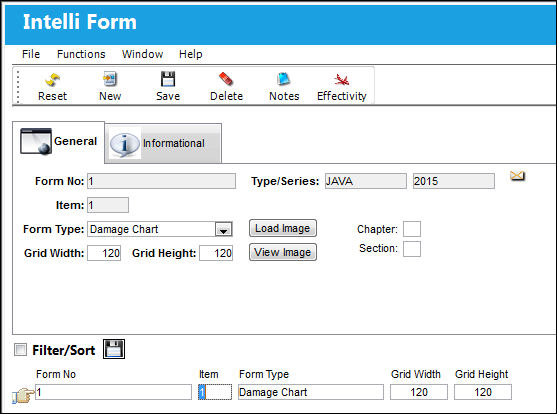Open the Functions menu
The width and height of the screenshot is (557, 414).
[x=81, y=54]
